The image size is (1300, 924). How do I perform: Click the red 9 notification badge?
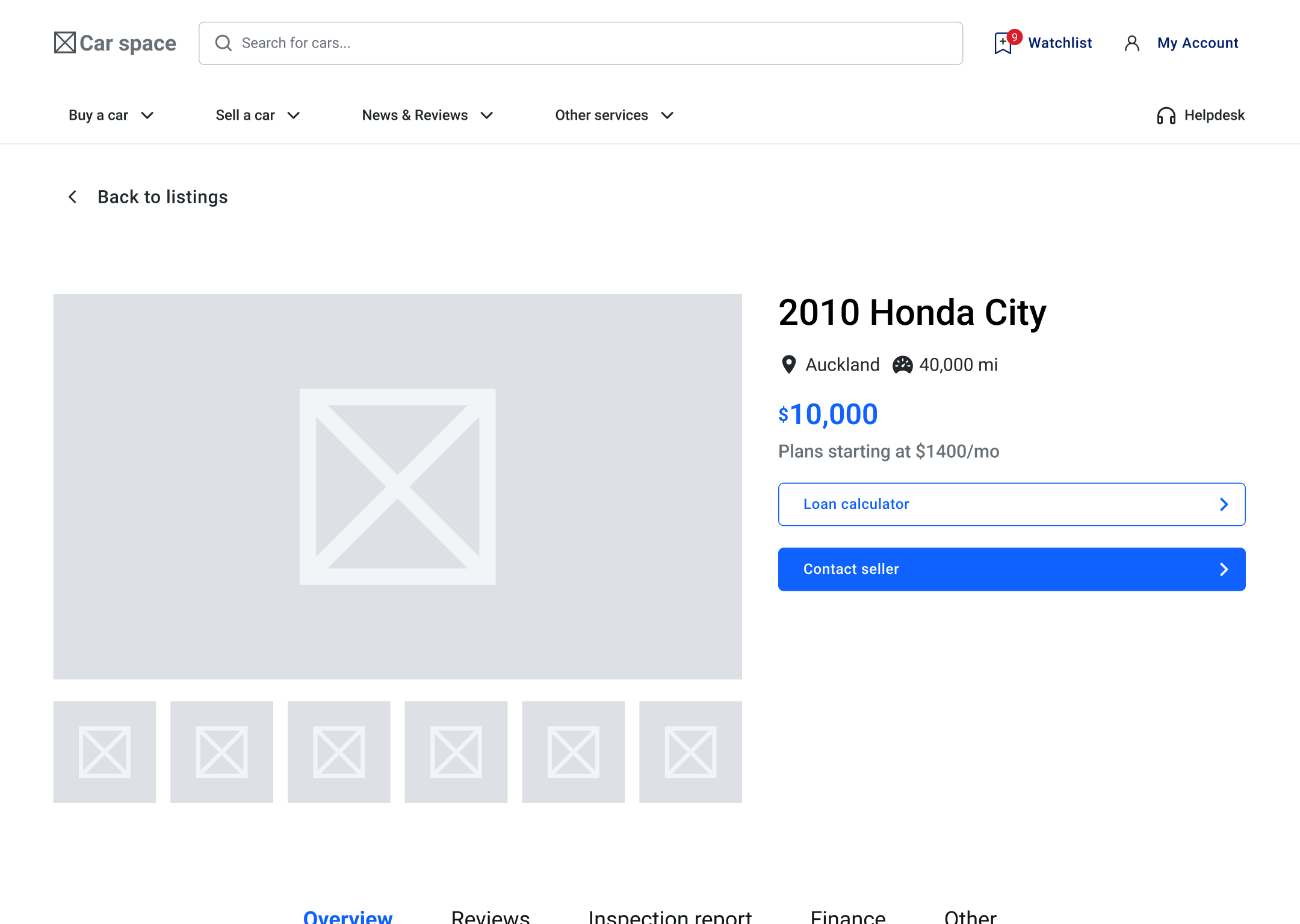pos(1015,37)
